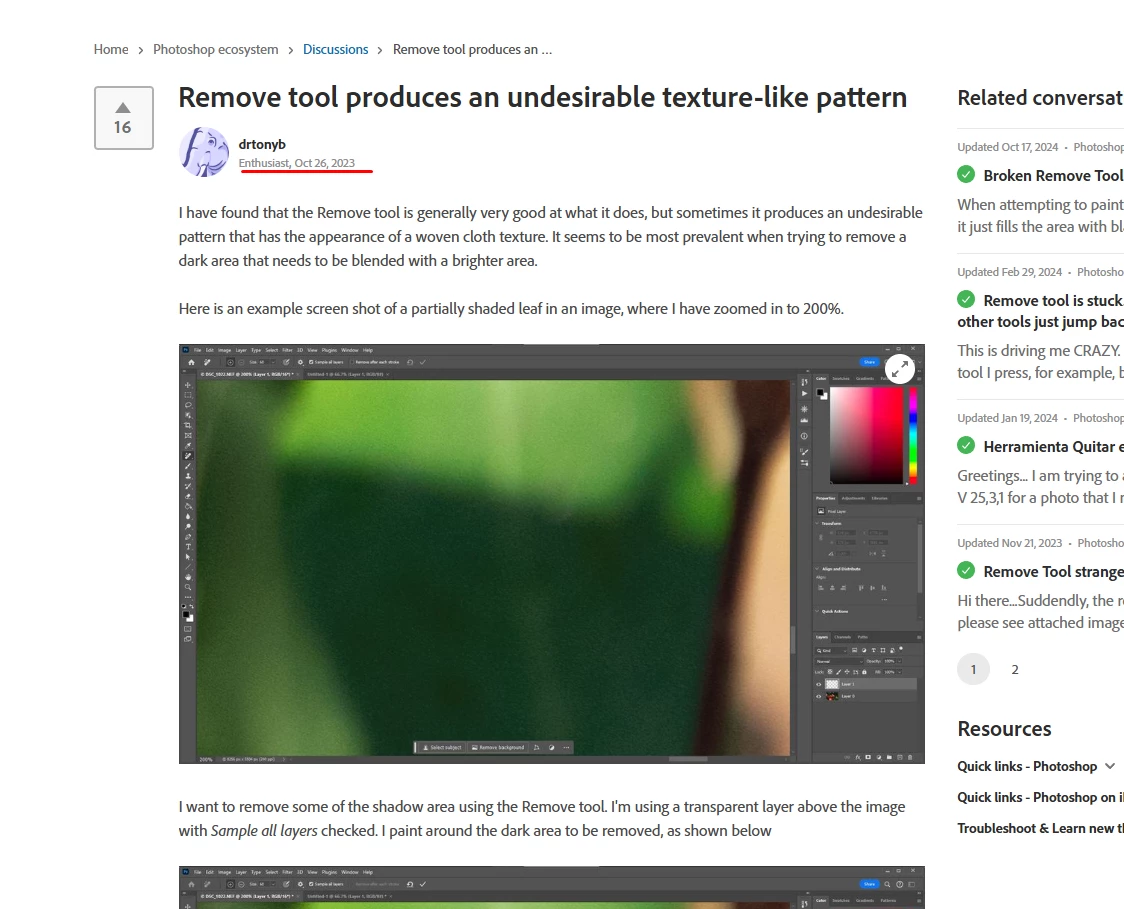This screenshot has width=1124, height=909.
Task: Collapse the Transform section in Properties panel
Action: coord(816,523)
